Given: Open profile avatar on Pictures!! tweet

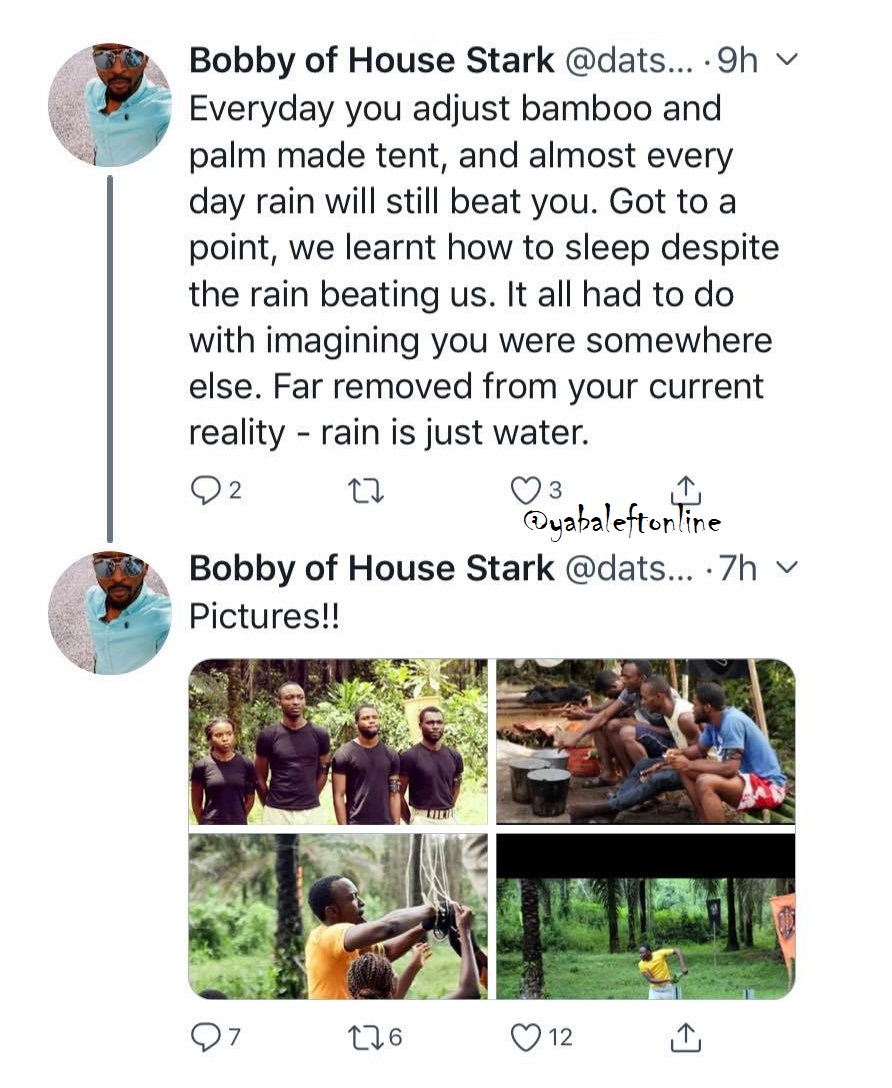Looking at the screenshot, I should point(109,612).
